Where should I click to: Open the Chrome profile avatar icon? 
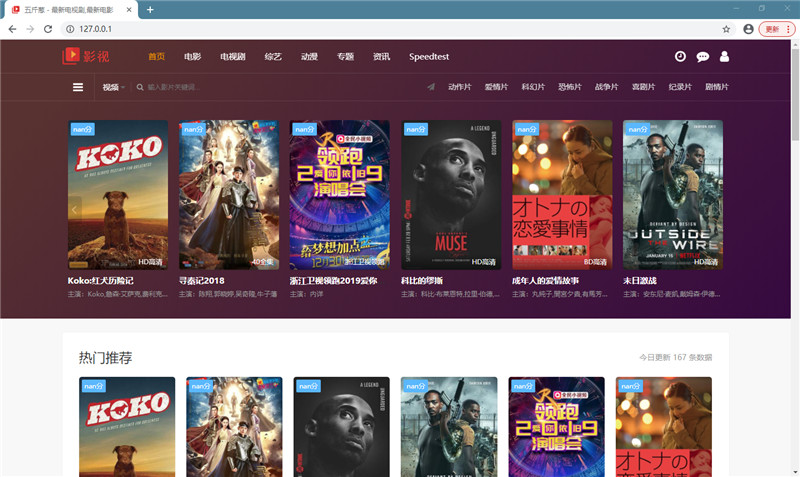pyautogui.click(x=748, y=29)
